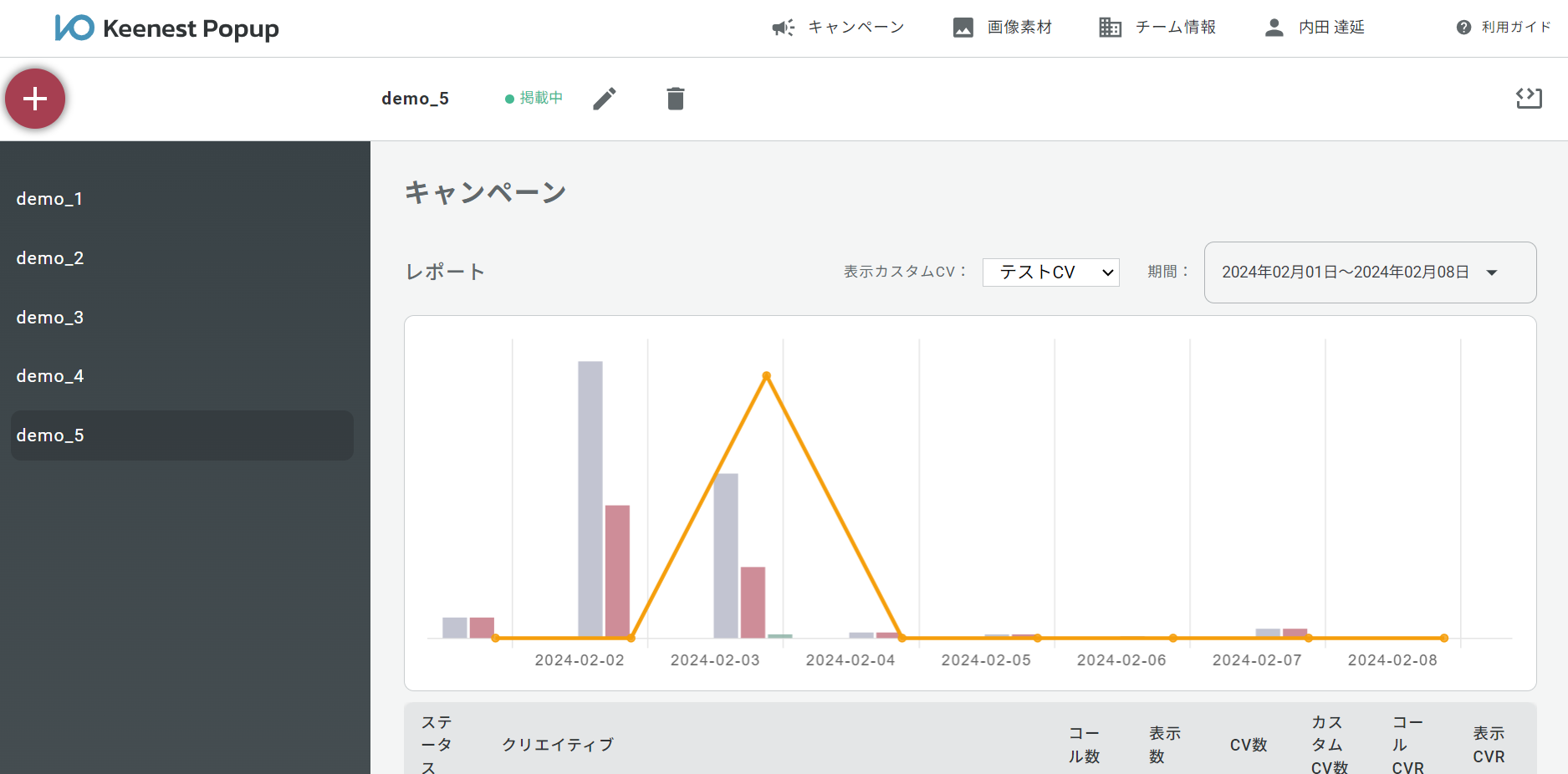This screenshot has height=774, width=1568.
Task: Toggle the 掲載中 publishing status indicator
Action: click(534, 98)
